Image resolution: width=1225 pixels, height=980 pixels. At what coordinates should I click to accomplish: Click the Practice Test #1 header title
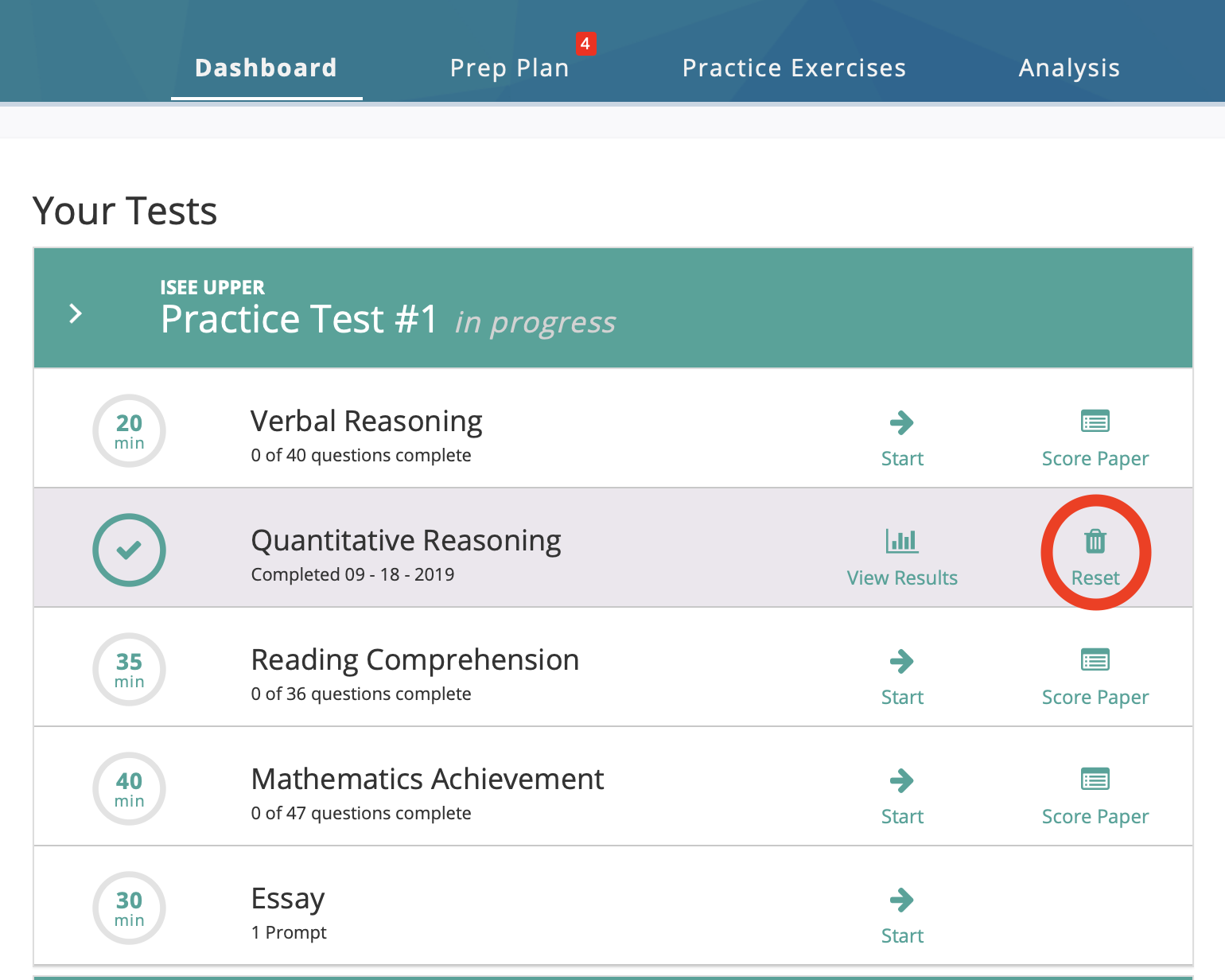tap(299, 320)
